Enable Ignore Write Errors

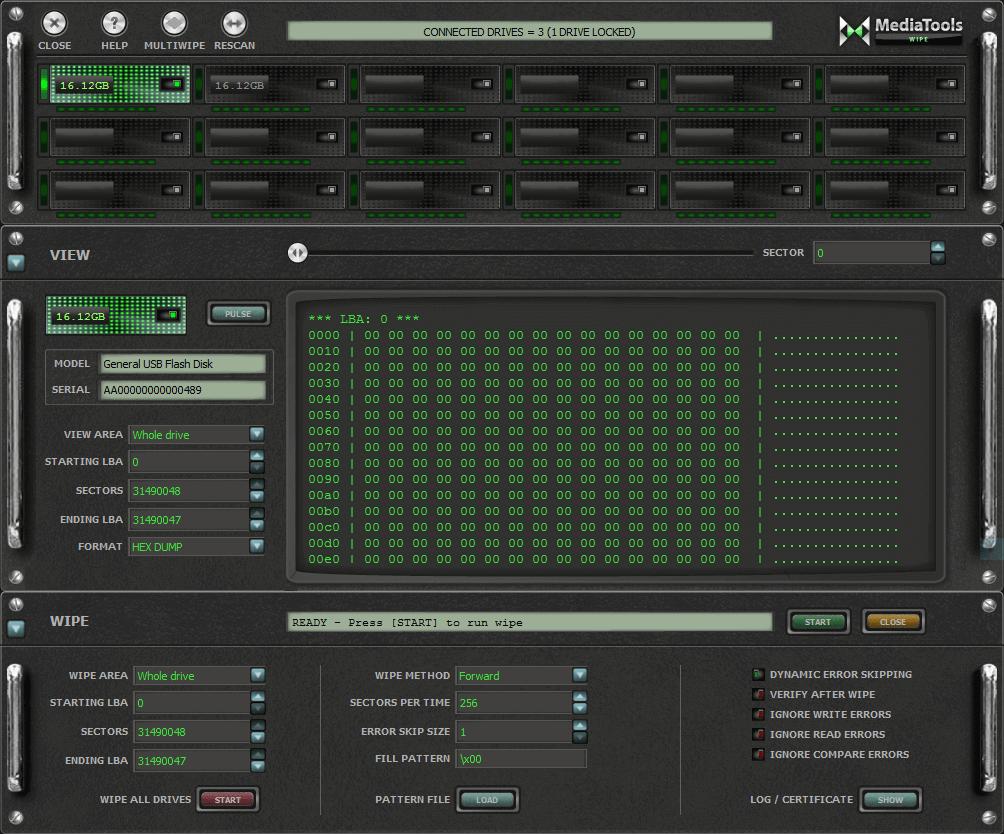[758, 715]
